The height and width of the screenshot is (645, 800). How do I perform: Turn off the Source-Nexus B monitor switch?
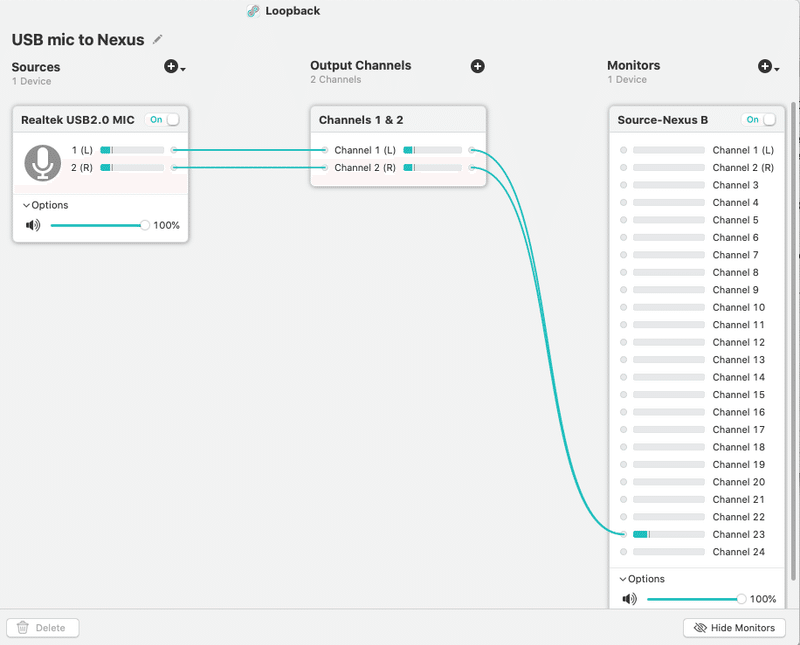[x=760, y=120]
